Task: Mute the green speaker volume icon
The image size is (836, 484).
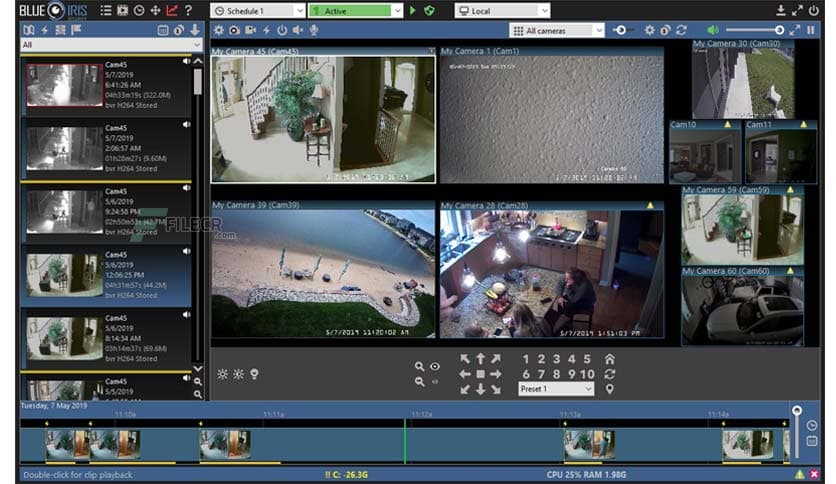Action: click(x=713, y=30)
